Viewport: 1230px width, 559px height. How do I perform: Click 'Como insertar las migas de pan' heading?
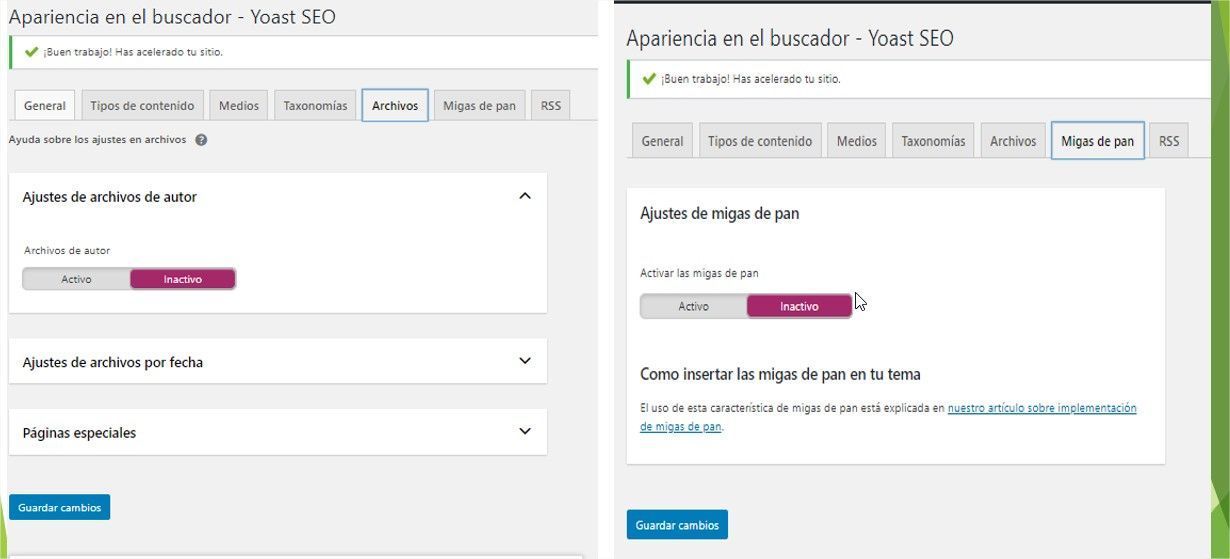point(780,374)
